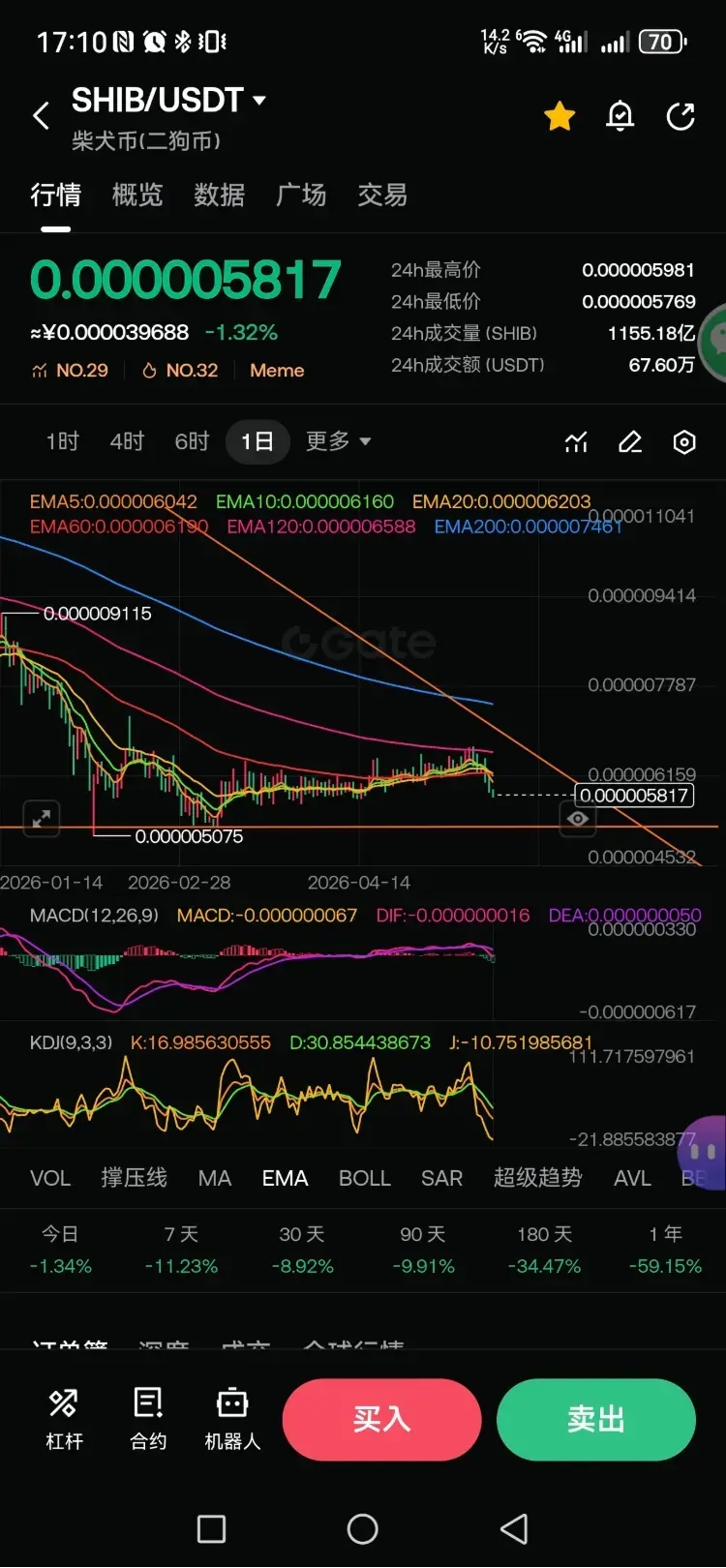Open 杠杆 margin trading icon

(x=64, y=1419)
